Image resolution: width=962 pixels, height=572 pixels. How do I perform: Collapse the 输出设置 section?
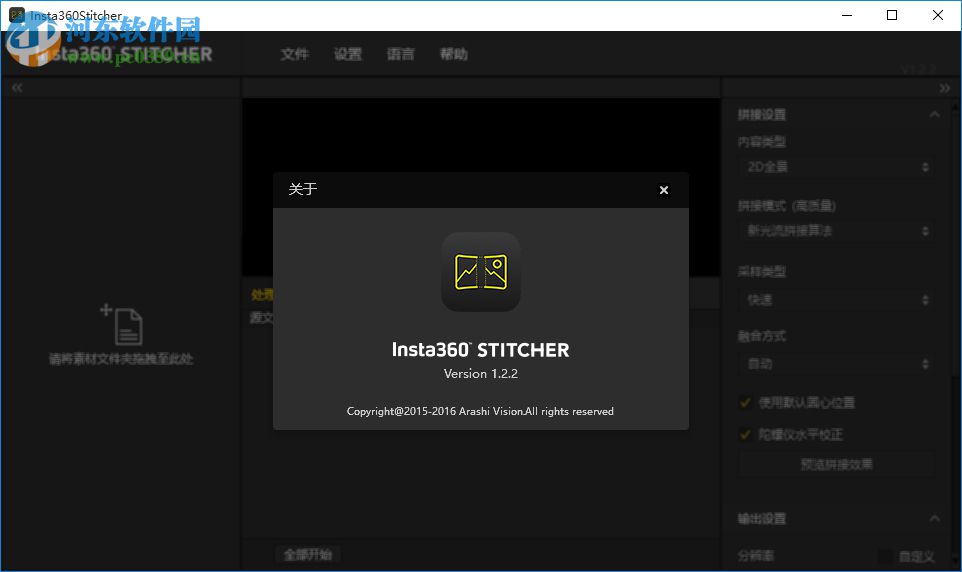click(934, 519)
